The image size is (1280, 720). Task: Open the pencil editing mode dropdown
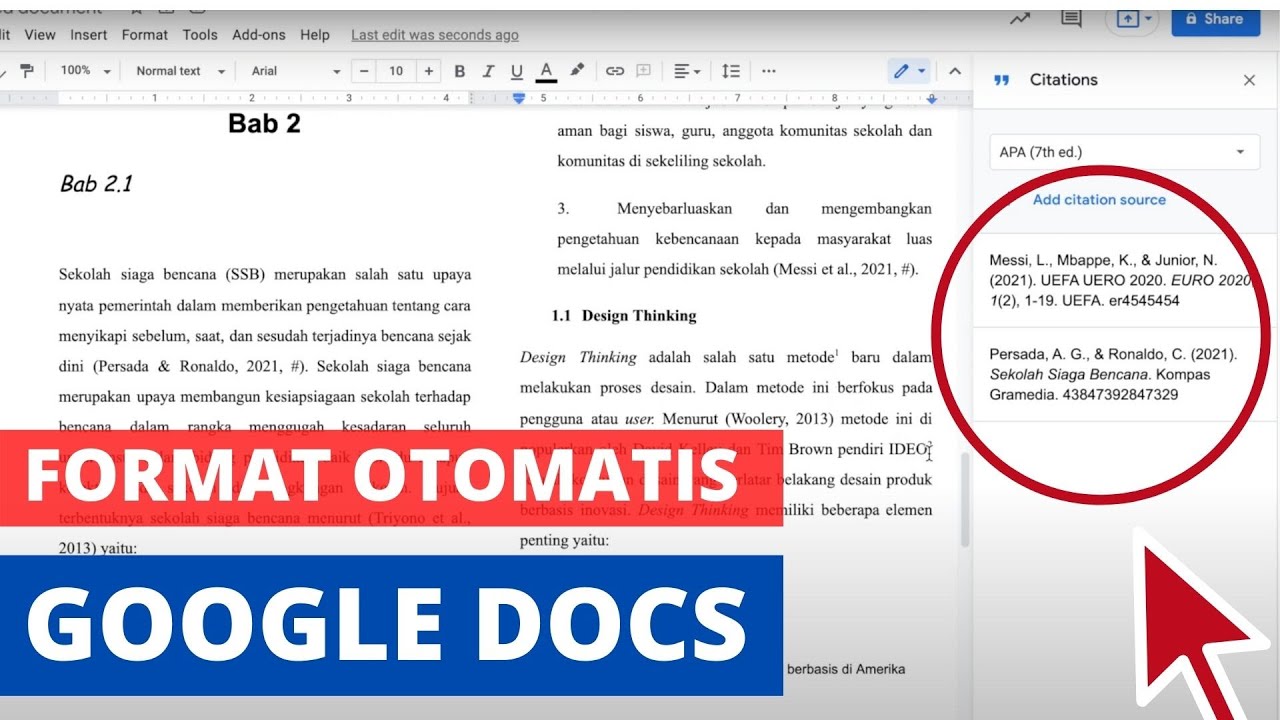(910, 71)
